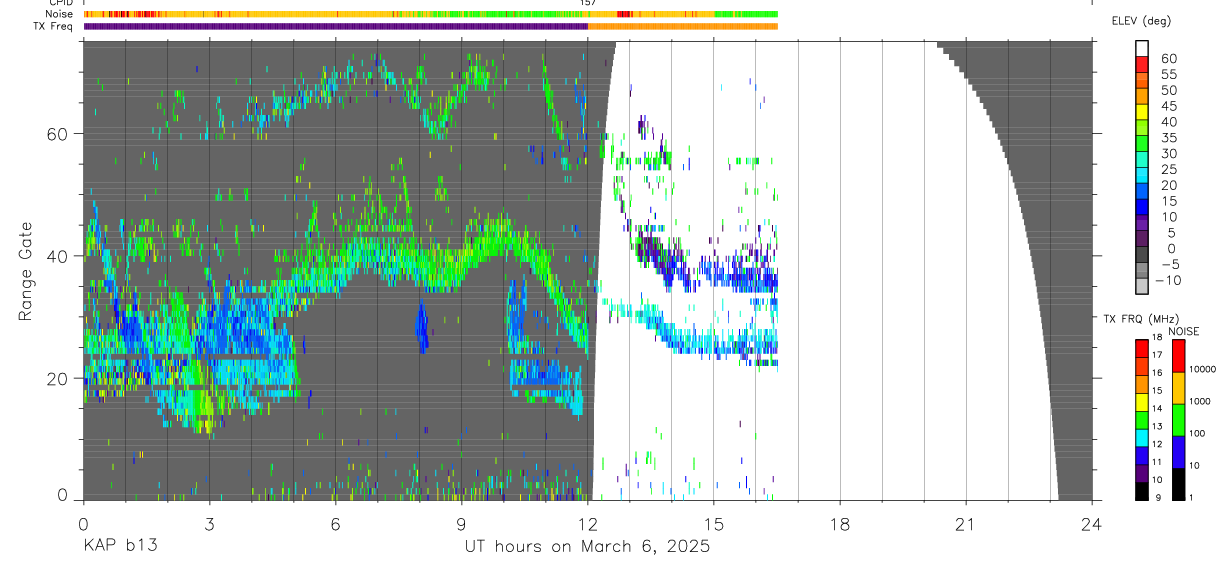The height and width of the screenshot is (567, 1228).
Task: Click the '100' value on the NOISE legend
Action: click(x=1198, y=433)
